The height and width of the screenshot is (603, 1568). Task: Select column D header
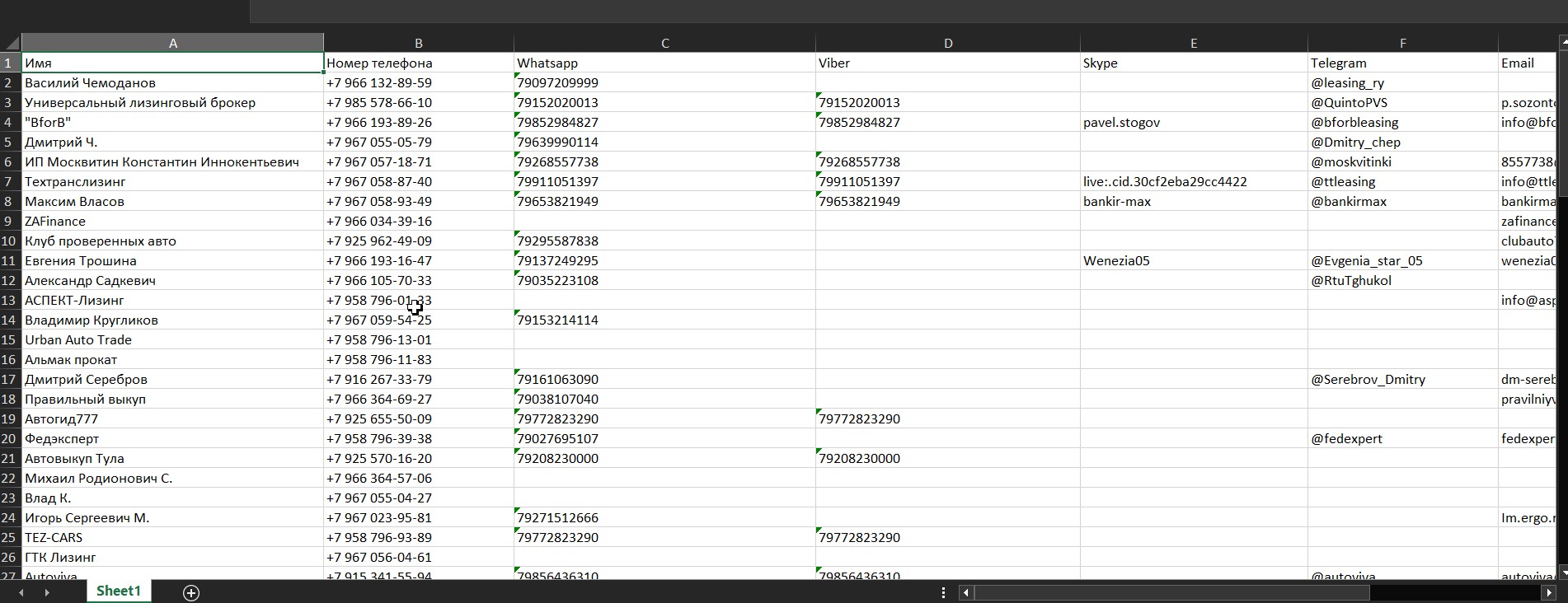click(x=948, y=43)
